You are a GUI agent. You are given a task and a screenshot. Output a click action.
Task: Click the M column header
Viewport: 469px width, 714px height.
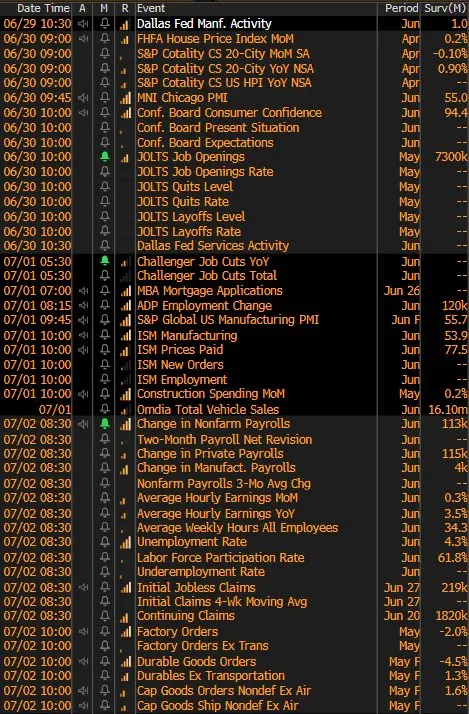pyautogui.click(x=104, y=8)
